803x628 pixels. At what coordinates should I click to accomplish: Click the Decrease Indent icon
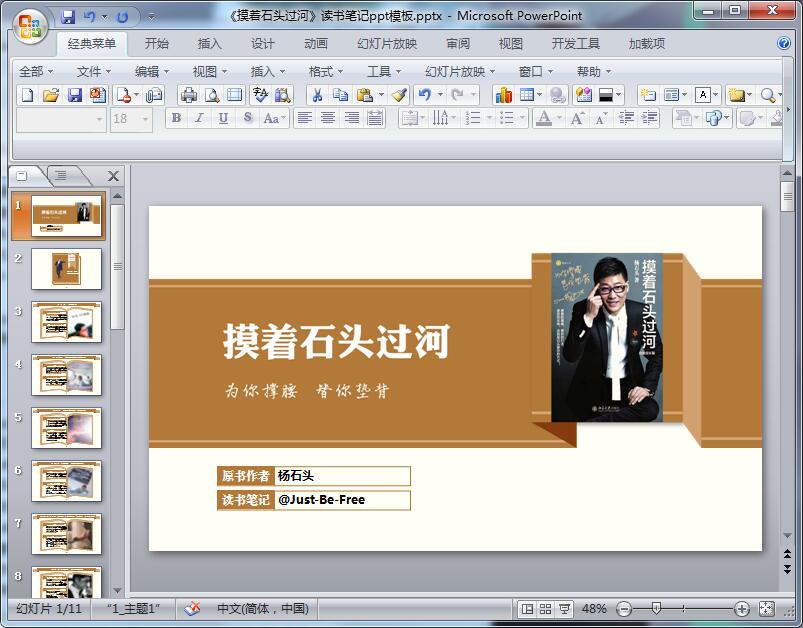point(626,118)
